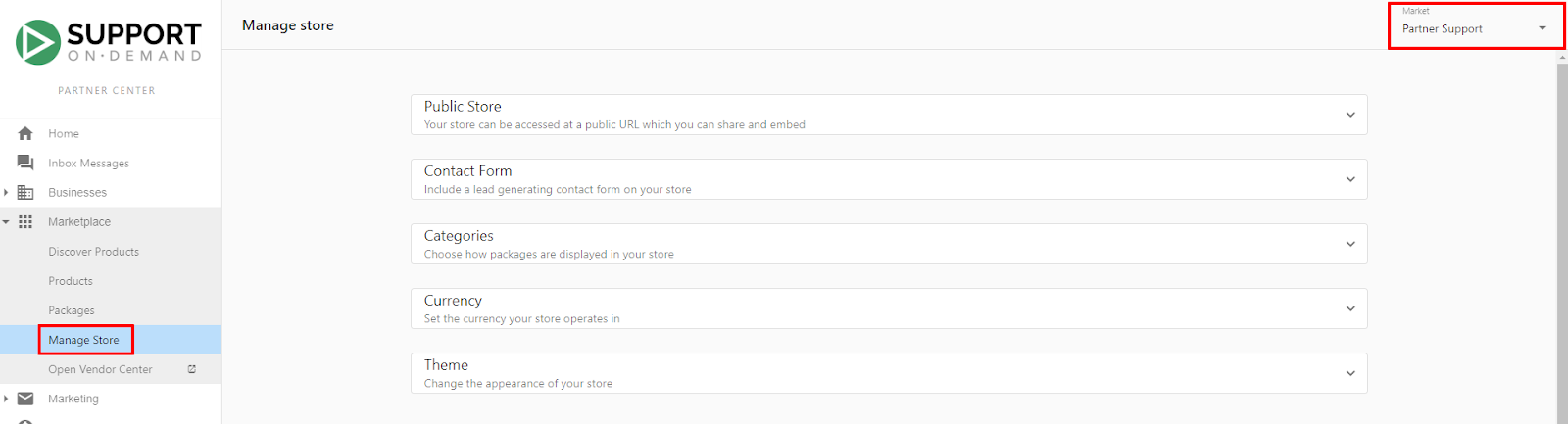Click the Home house icon

click(x=25, y=133)
